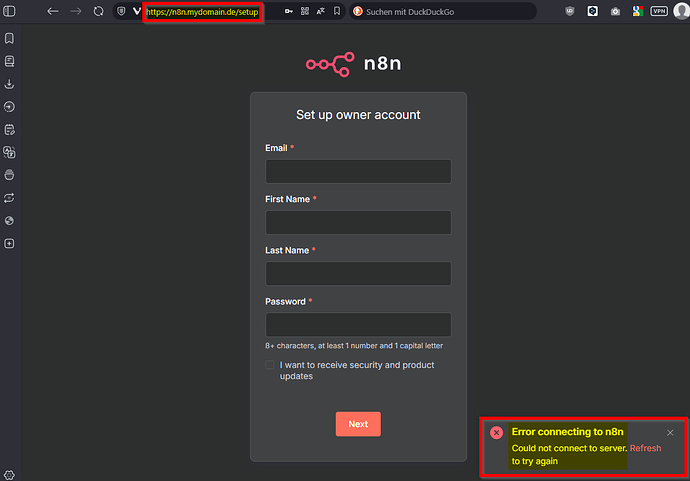Click the red error icon in the notification
Image resolution: width=690 pixels, height=481 pixels.
[x=496, y=433]
